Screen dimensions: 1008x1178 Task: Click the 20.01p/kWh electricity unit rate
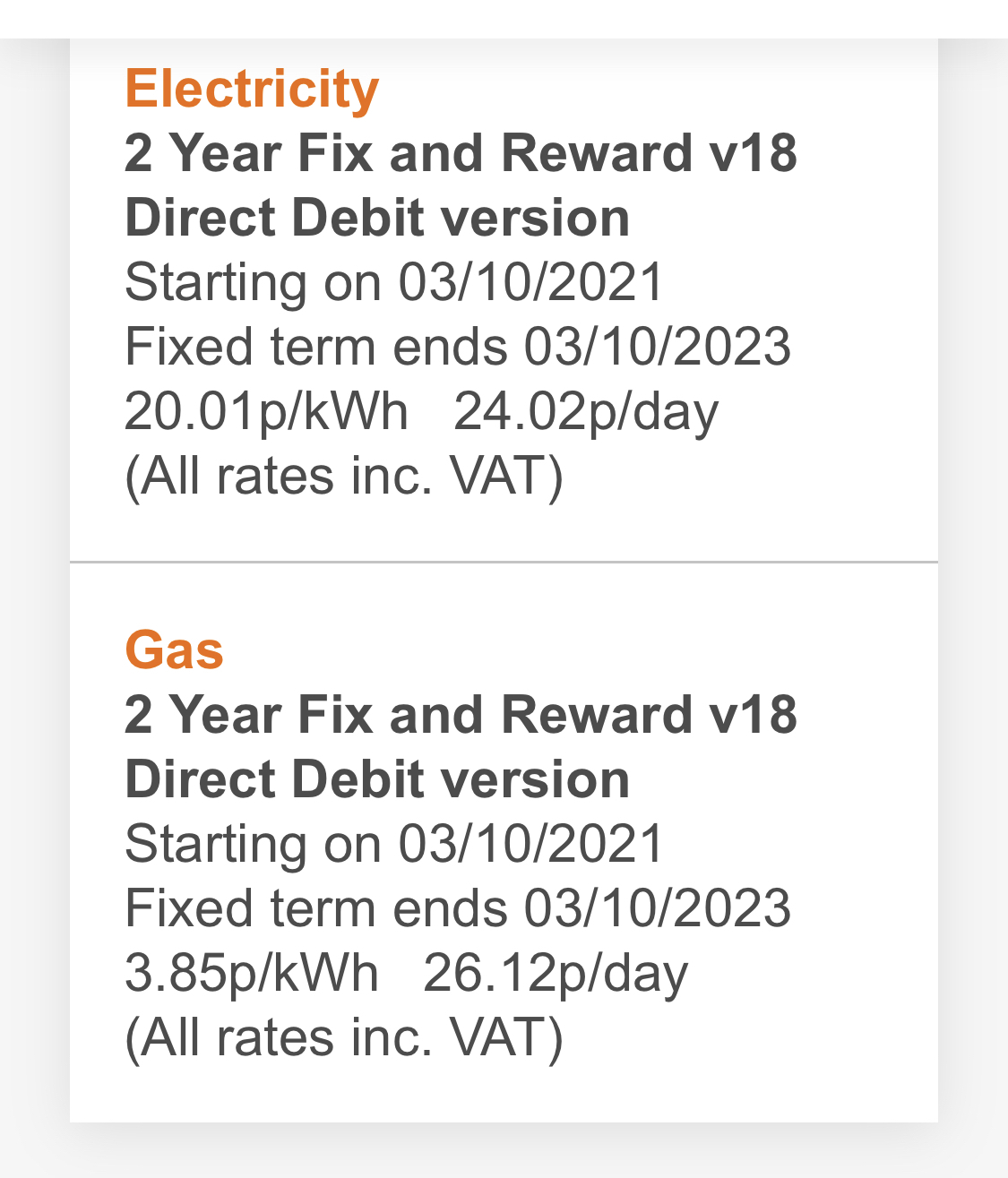point(266,412)
